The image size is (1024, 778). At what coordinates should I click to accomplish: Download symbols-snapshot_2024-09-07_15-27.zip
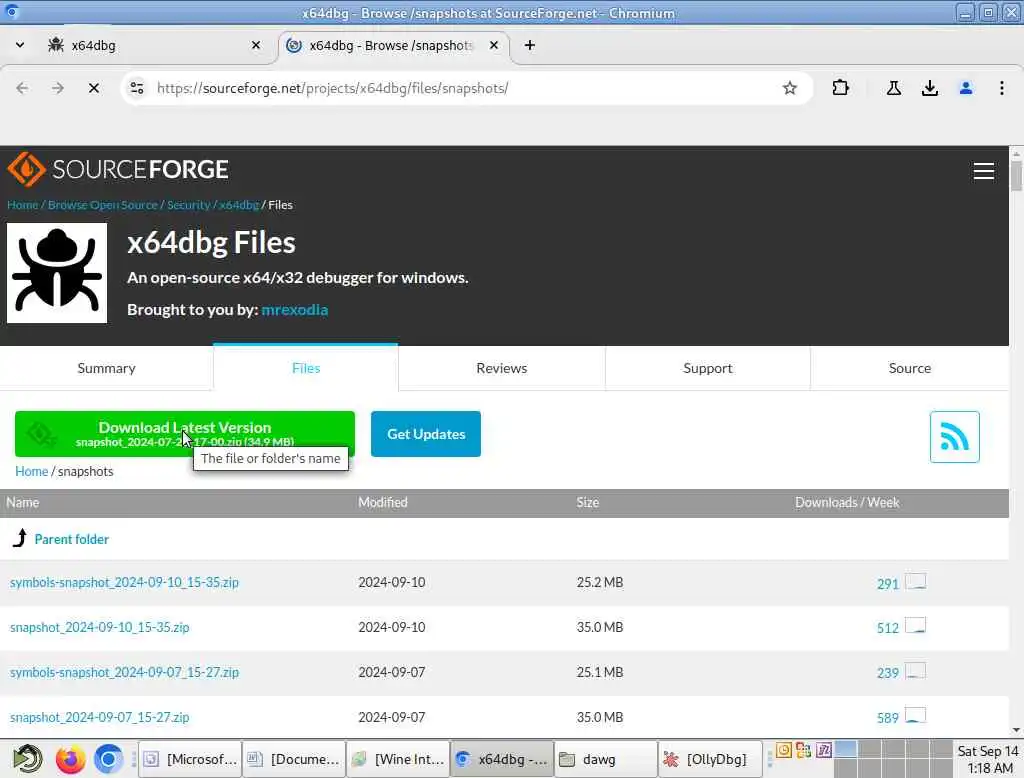pyautogui.click(x=124, y=673)
